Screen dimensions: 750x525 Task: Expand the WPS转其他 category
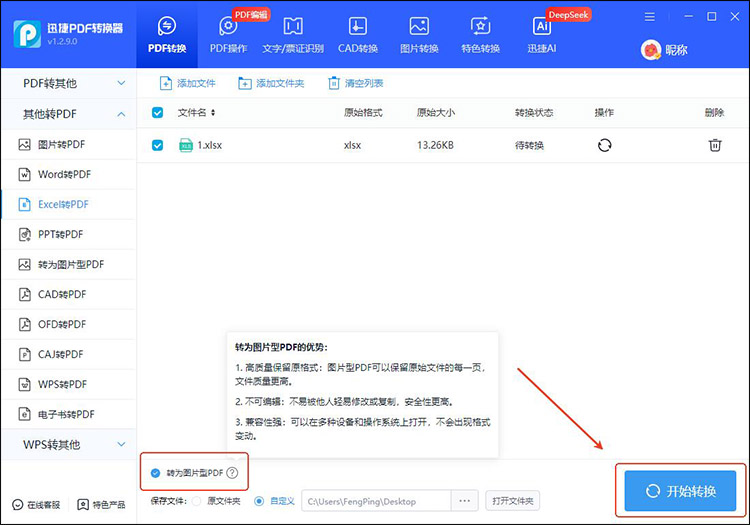68,444
